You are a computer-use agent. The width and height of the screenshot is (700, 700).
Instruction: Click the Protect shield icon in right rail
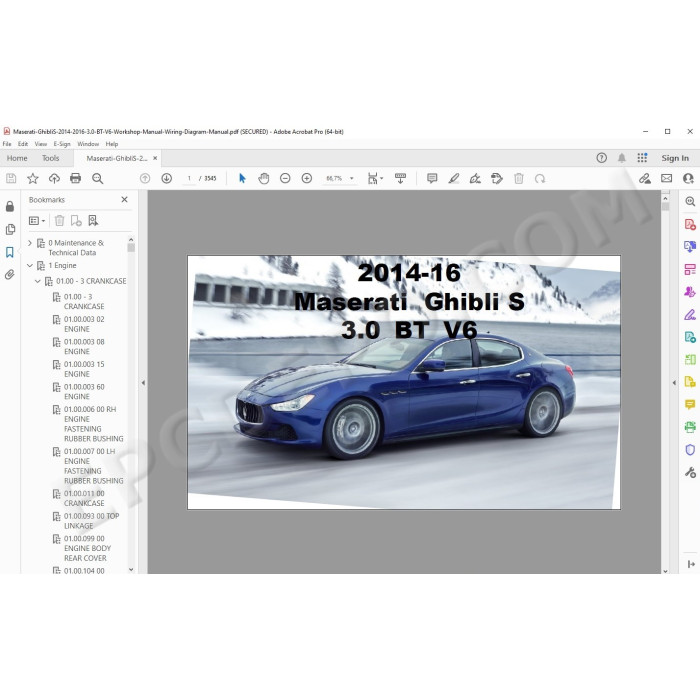point(690,450)
